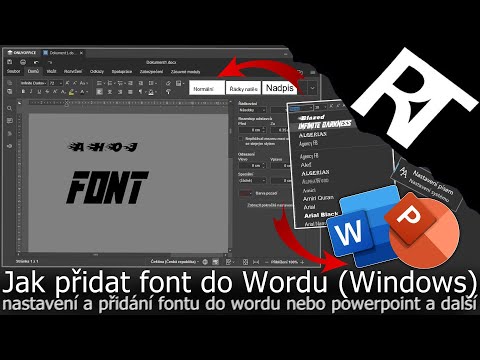Screen dimensions: 480x360
Task: Click fit to page icon in status bar
Action: (x=245, y=262)
